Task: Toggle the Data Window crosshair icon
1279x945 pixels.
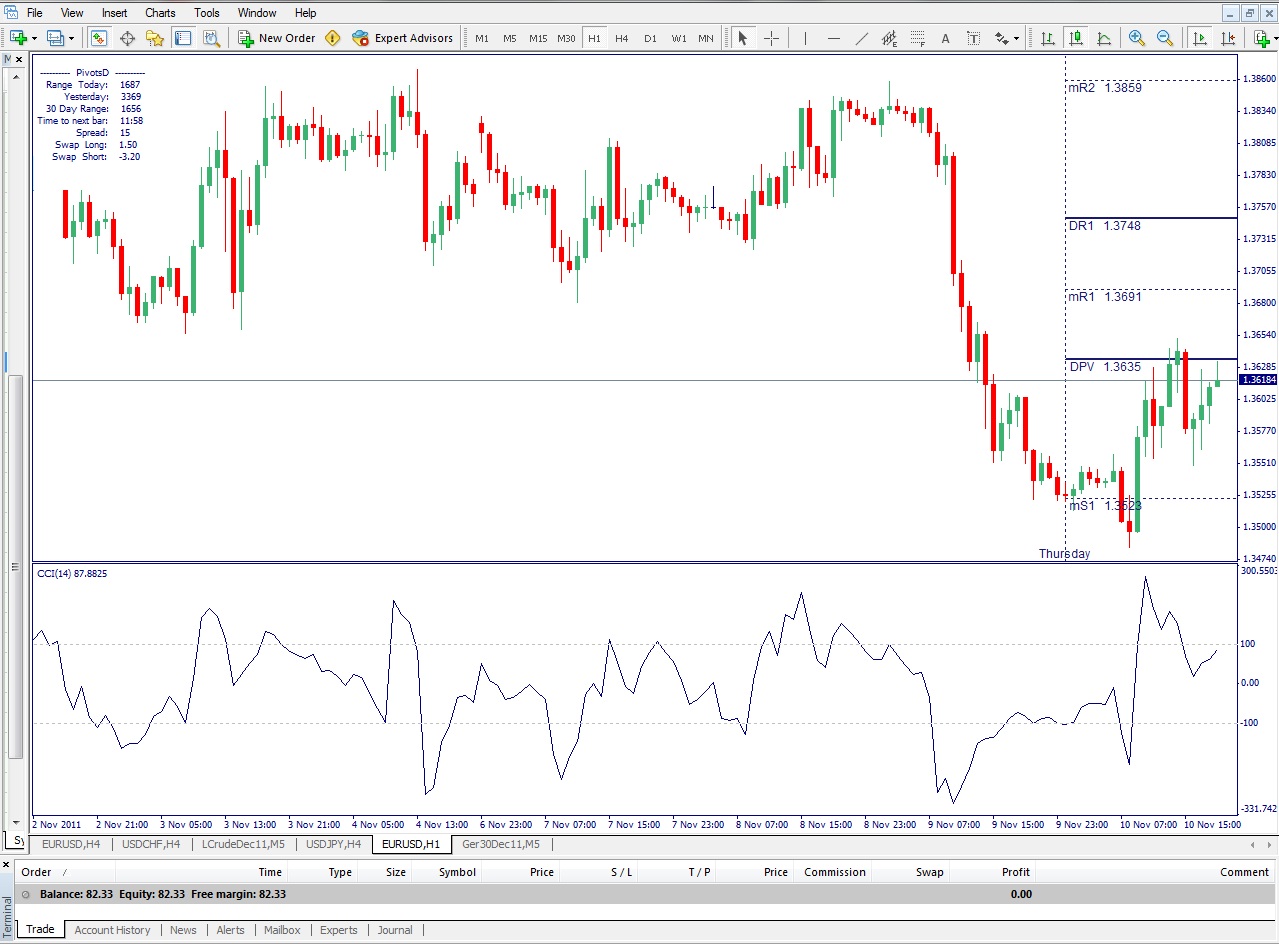Action: click(x=127, y=38)
